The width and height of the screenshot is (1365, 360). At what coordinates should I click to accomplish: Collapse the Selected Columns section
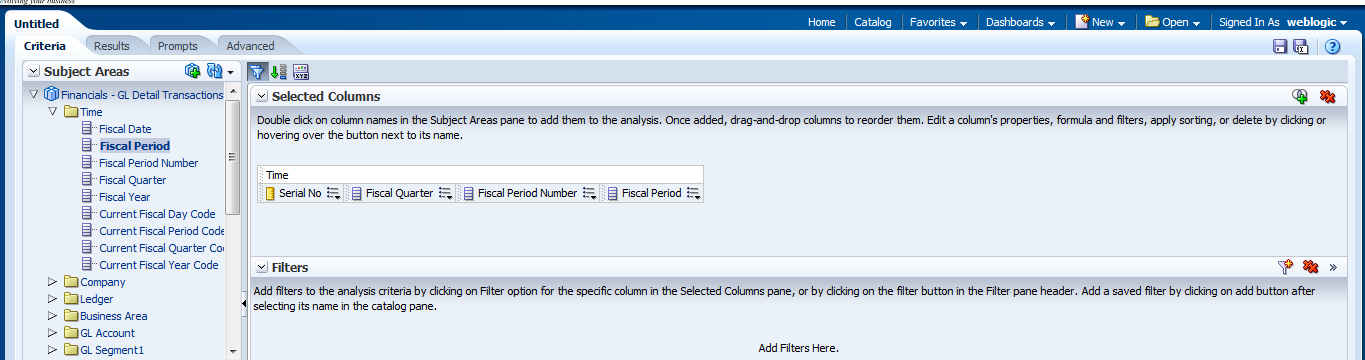click(262, 97)
